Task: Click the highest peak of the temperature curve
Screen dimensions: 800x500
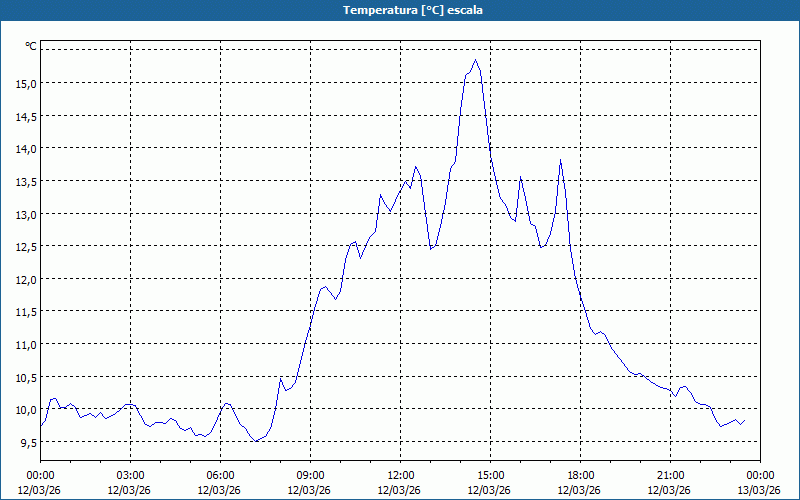Action: point(476,60)
